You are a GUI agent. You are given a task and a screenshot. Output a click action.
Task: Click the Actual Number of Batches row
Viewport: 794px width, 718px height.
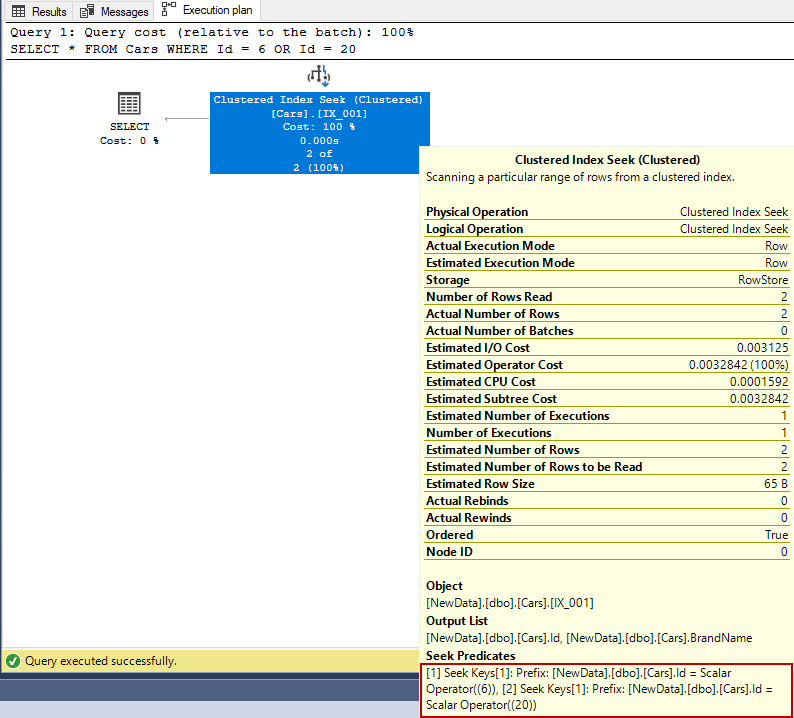(x=607, y=331)
